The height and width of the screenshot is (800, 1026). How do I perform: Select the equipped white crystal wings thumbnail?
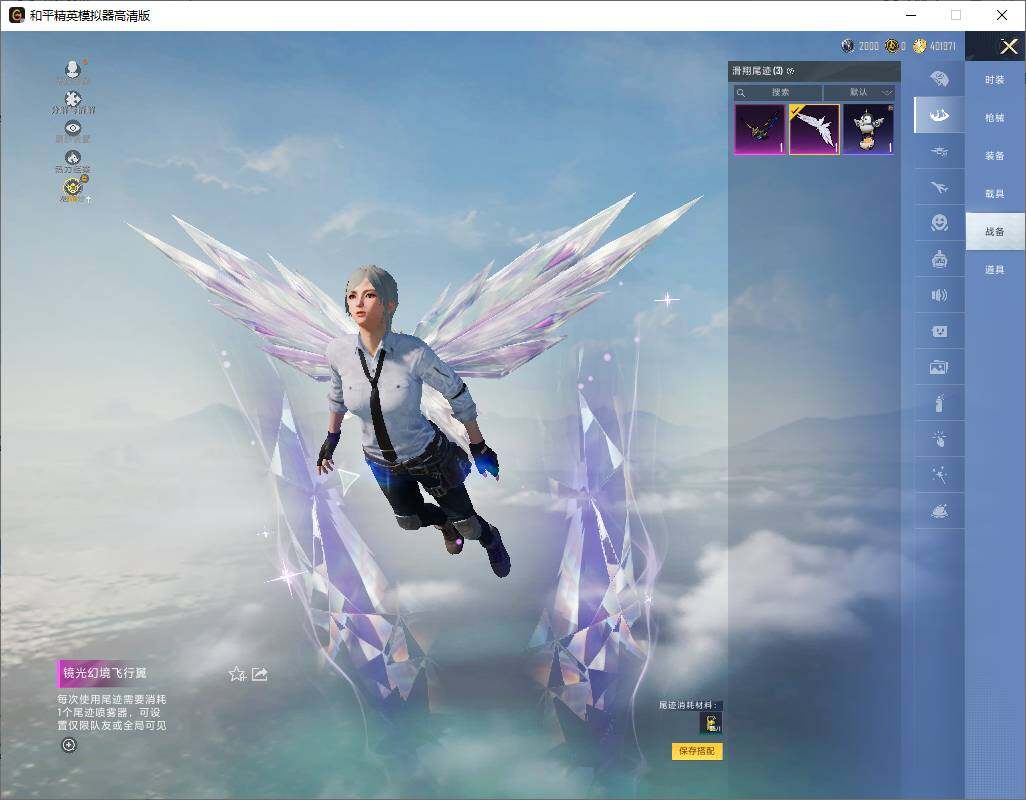[x=814, y=129]
